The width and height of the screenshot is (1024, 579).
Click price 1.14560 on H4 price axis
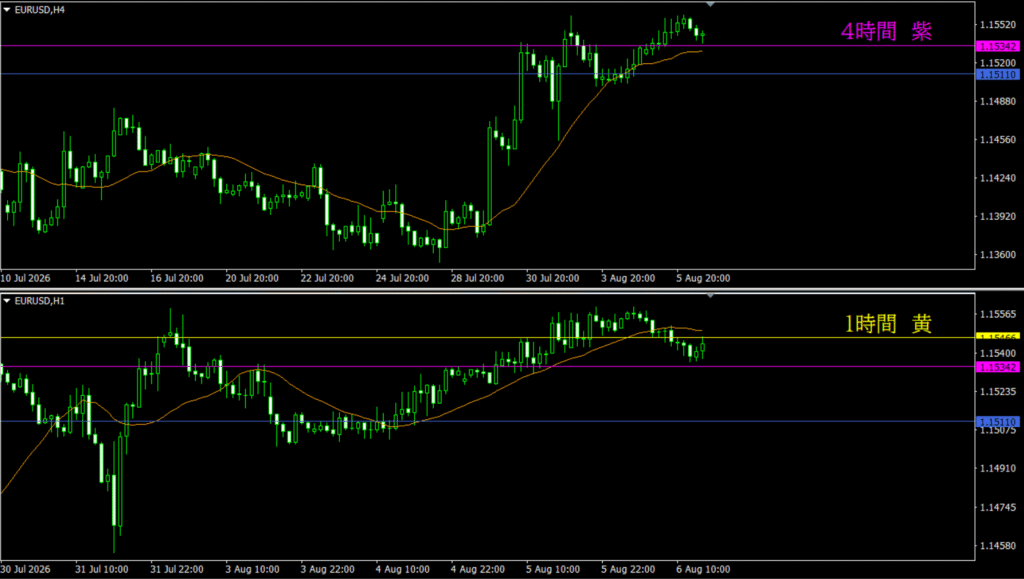997,140
